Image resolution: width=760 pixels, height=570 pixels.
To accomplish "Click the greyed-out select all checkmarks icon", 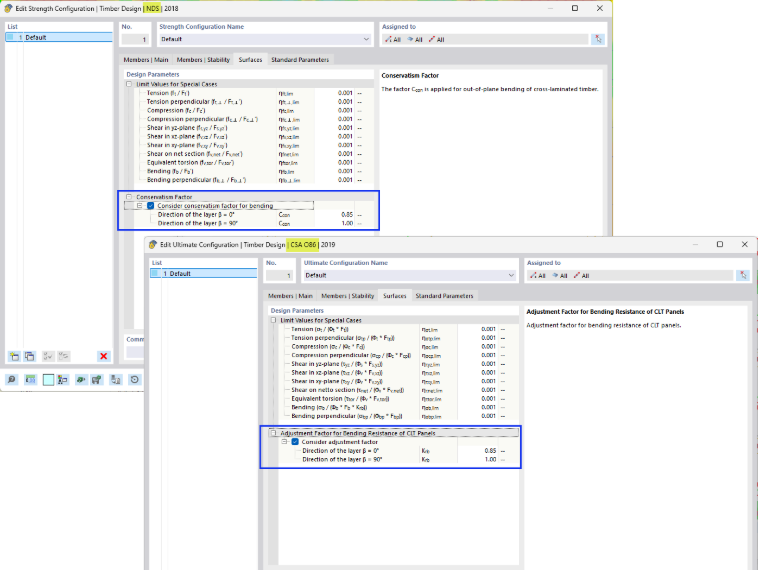I will coord(48,356).
